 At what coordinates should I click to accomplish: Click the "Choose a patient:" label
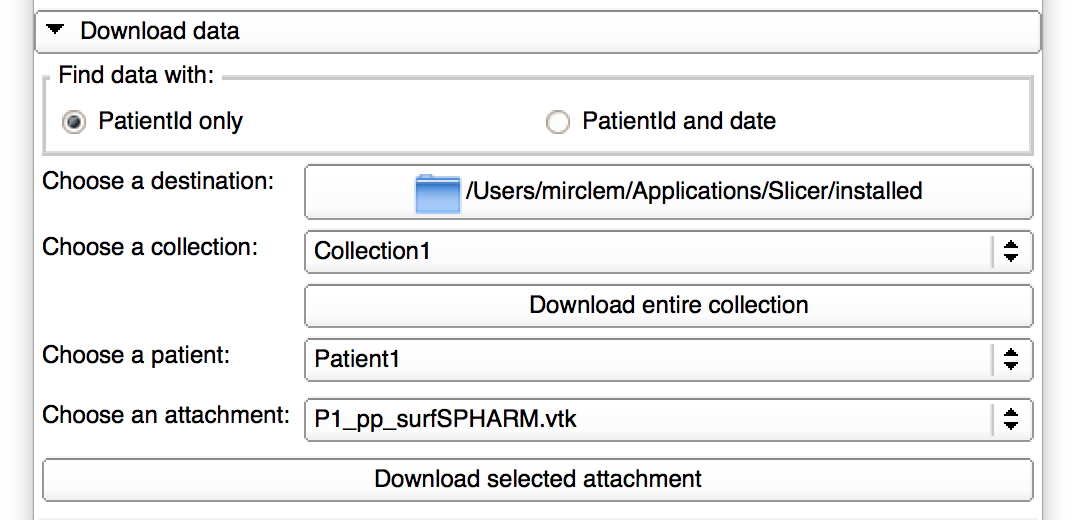pyautogui.click(x=136, y=355)
